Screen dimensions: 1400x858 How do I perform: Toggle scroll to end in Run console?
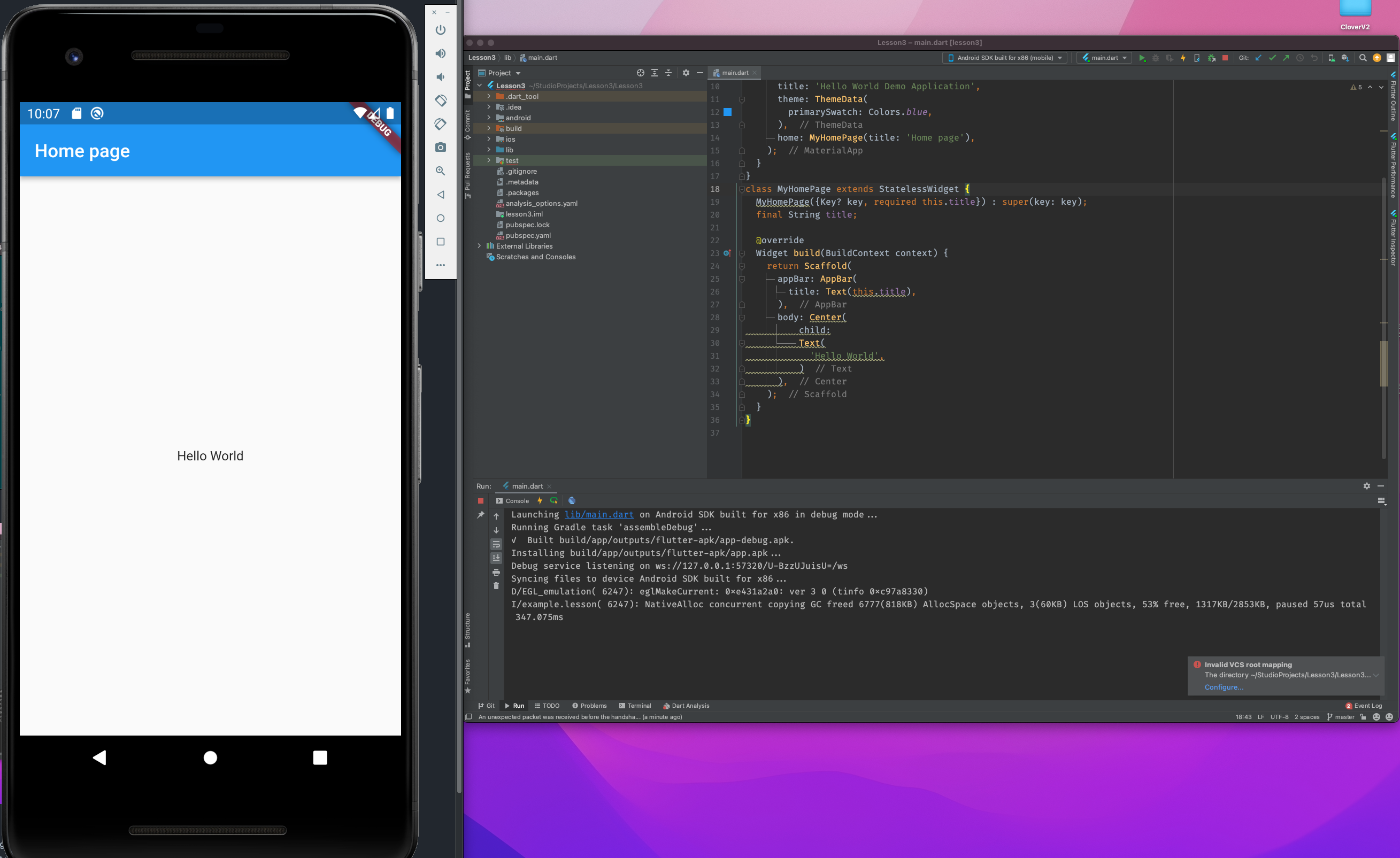point(496,558)
